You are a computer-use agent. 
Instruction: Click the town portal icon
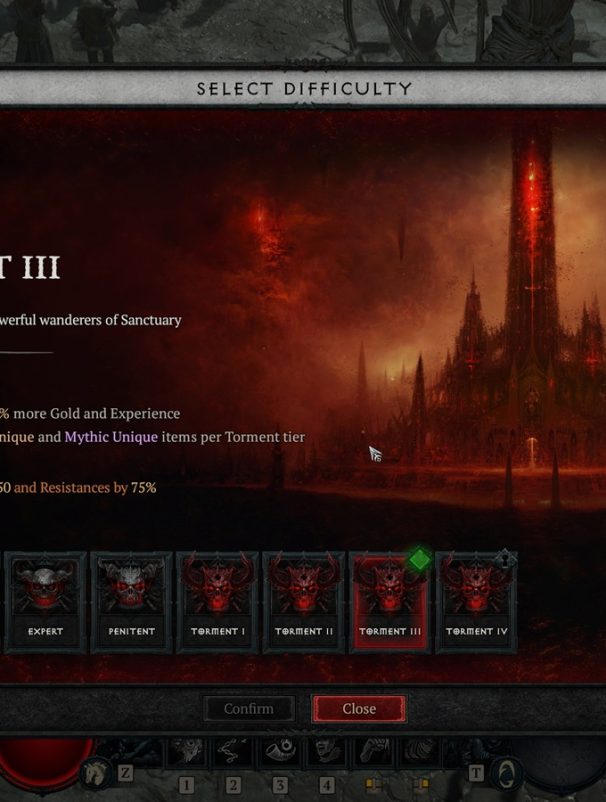click(x=505, y=773)
